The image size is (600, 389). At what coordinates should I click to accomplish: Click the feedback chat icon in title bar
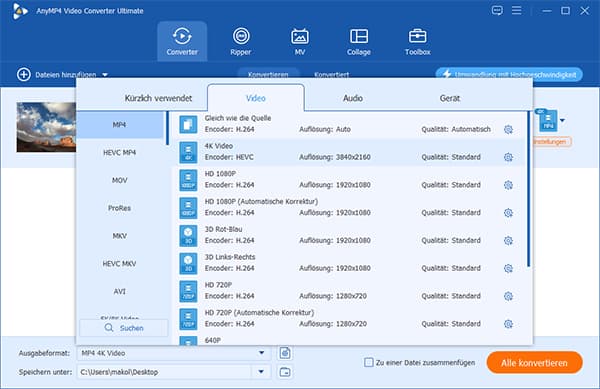tap(497, 10)
